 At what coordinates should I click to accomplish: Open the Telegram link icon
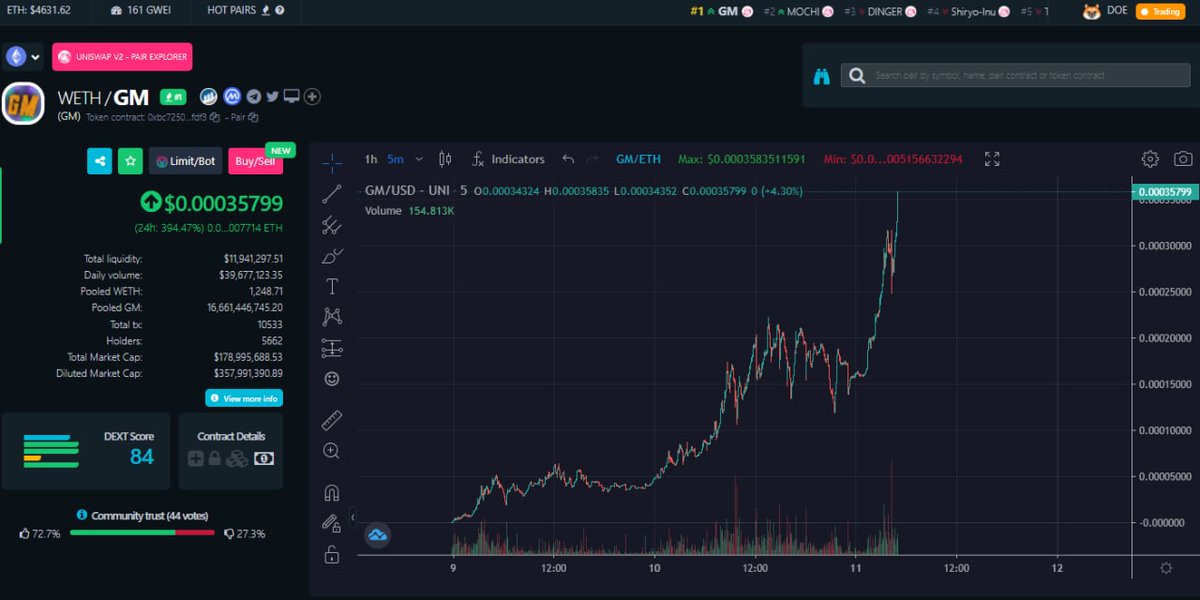tap(254, 97)
